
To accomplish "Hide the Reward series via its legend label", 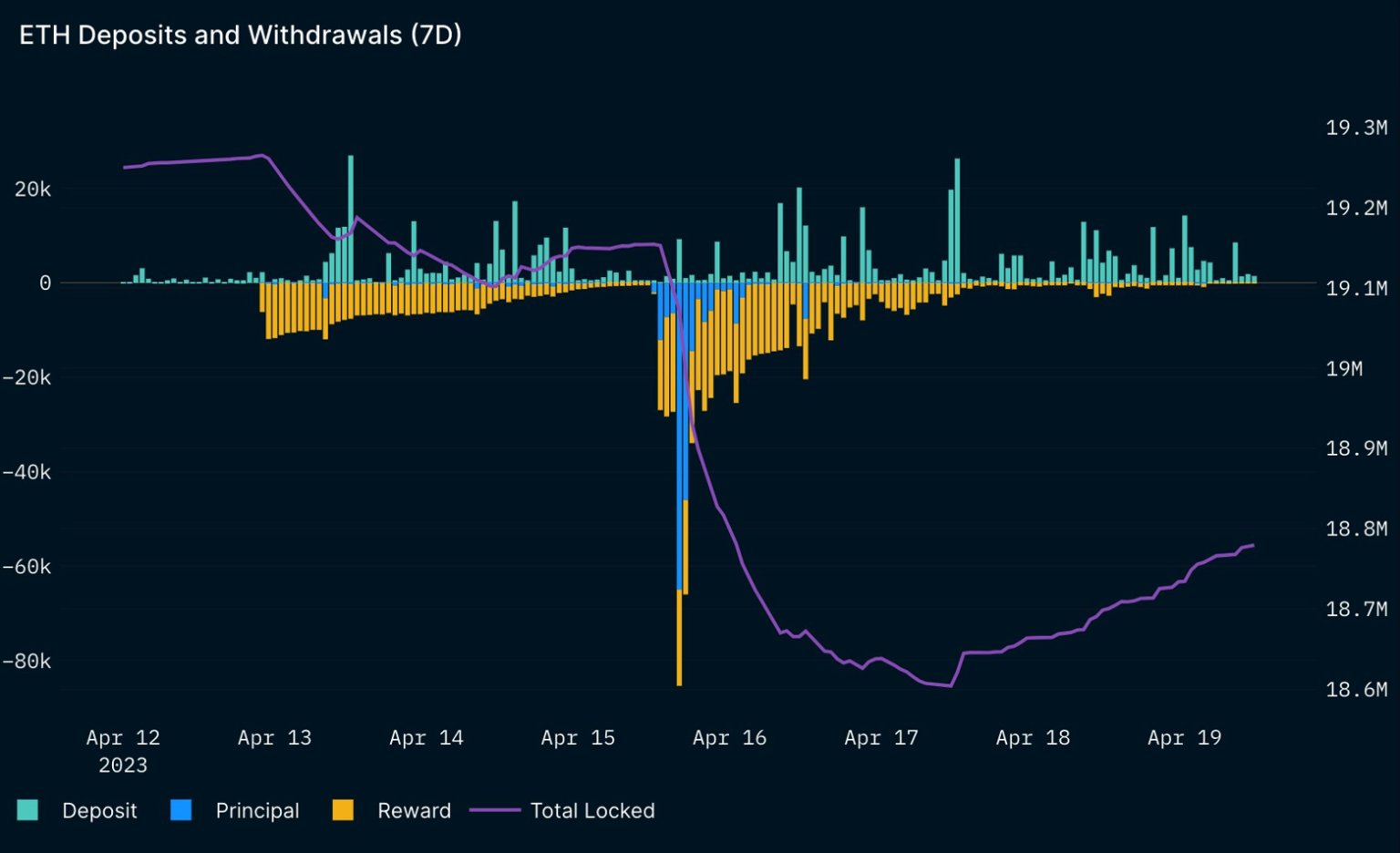I will click(x=414, y=810).
